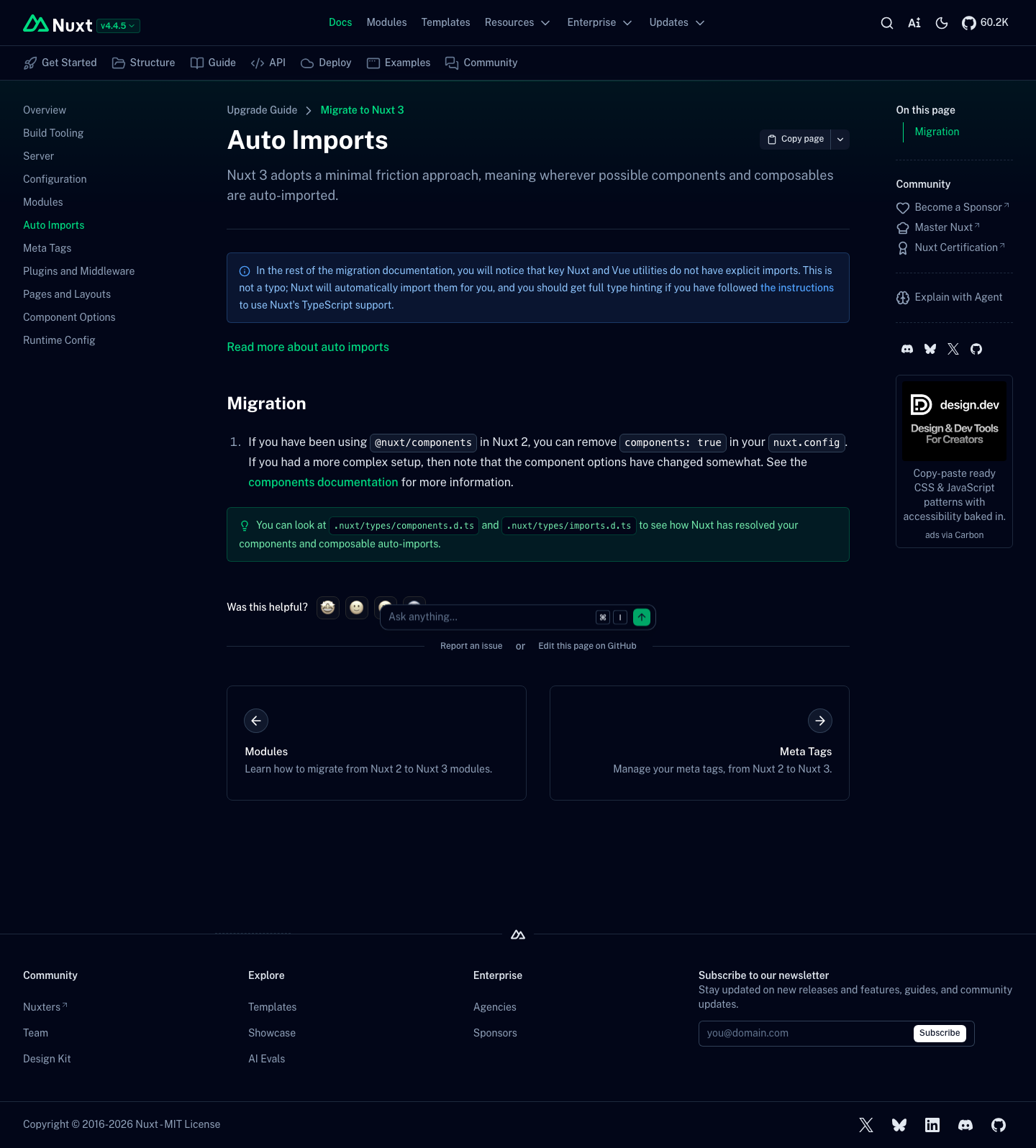Open Discord icon in right sidebar
This screenshot has height=1148, width=1036.
[907, 349]
